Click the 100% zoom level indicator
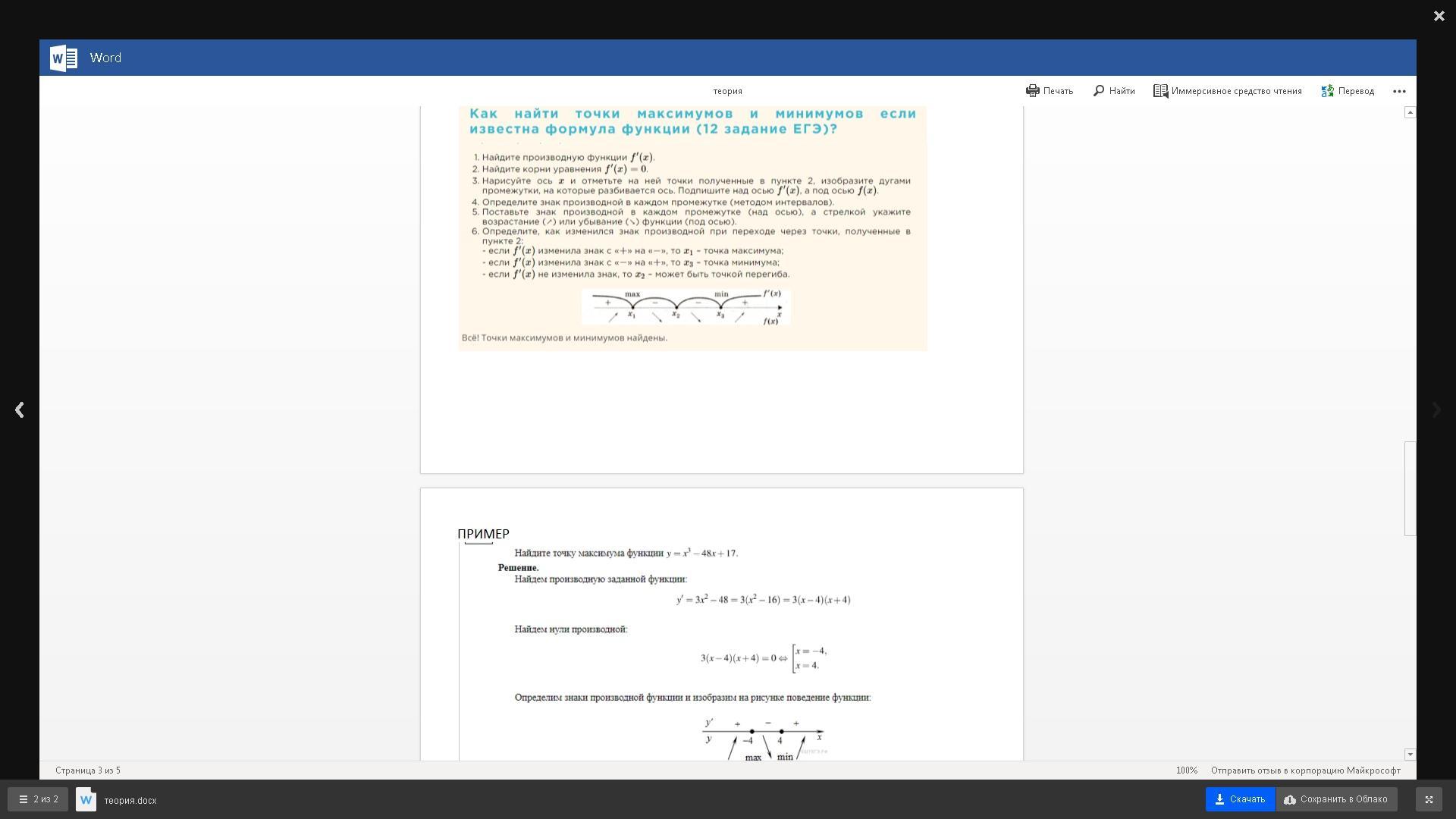Image resolution: width=1456 pixels, height=819 pixels. pyautogui.click(x=1187, y=770)
